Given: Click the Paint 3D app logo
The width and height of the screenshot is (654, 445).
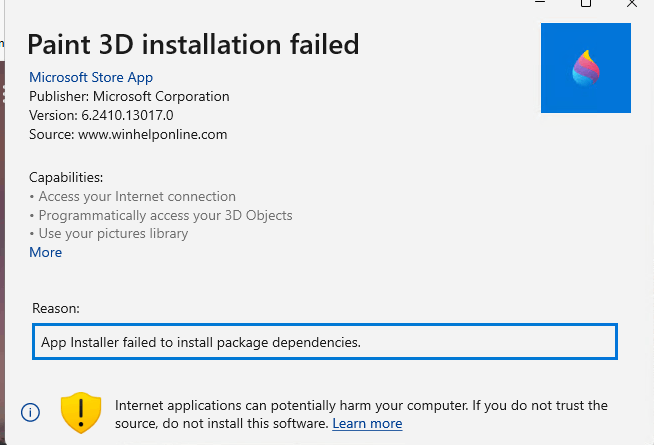Looking at the screenshot, I should (585, 68).
